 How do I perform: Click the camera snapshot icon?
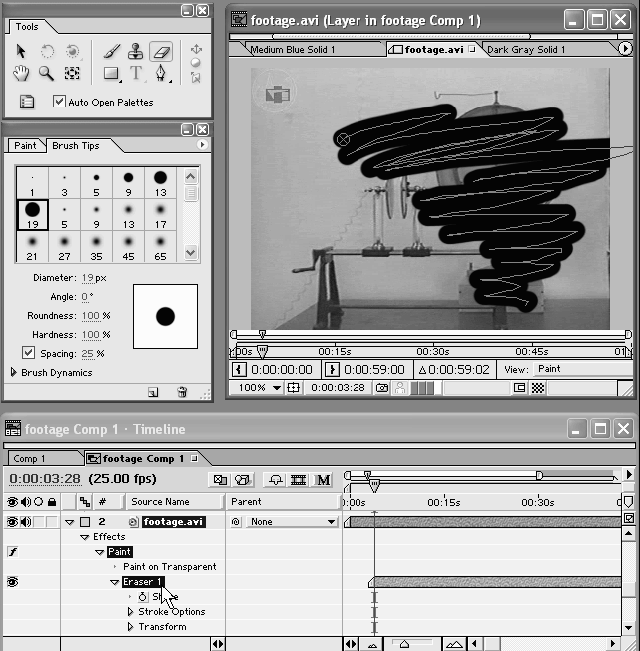click(x=382, y=388)
